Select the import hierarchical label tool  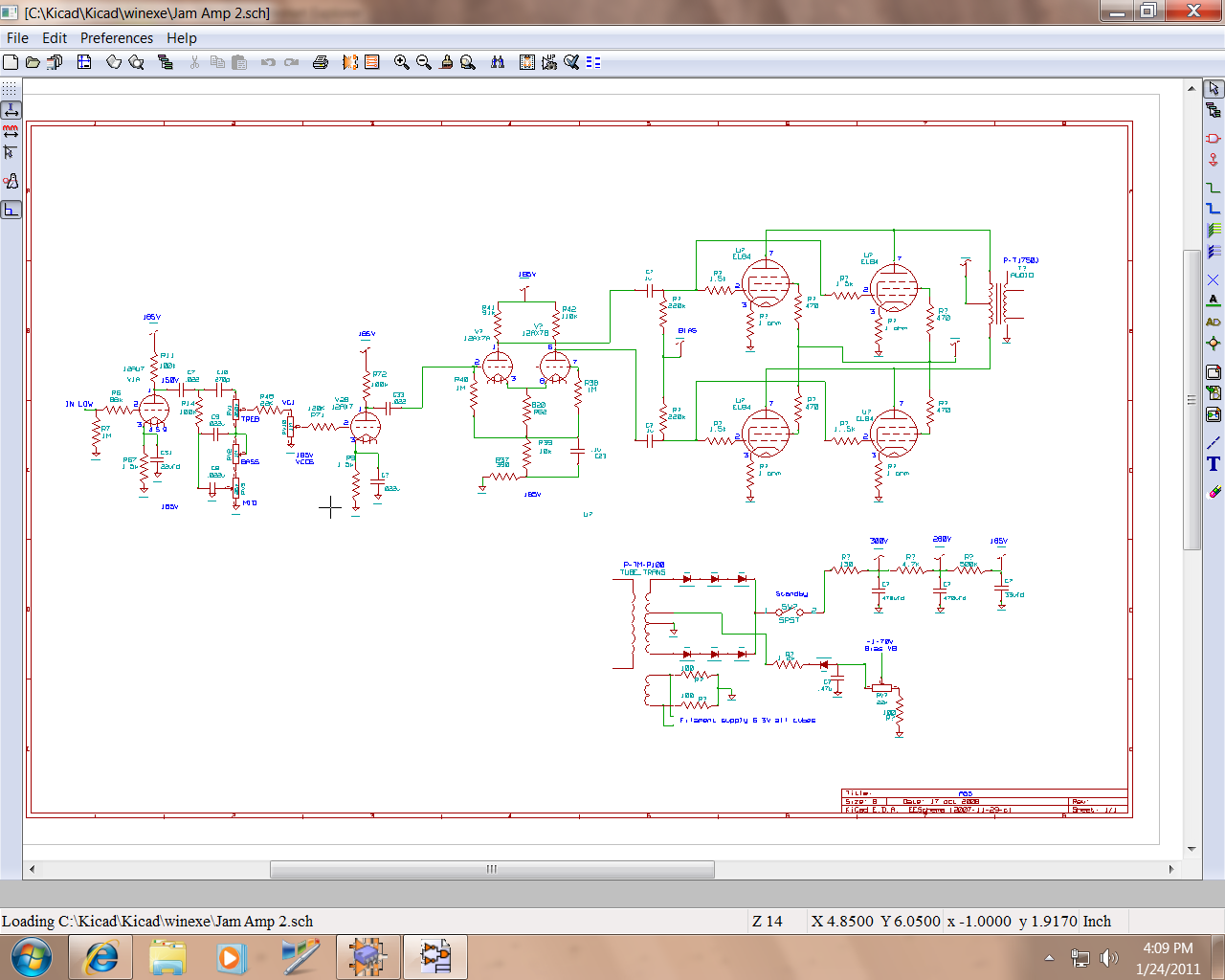click(1214, 392)
